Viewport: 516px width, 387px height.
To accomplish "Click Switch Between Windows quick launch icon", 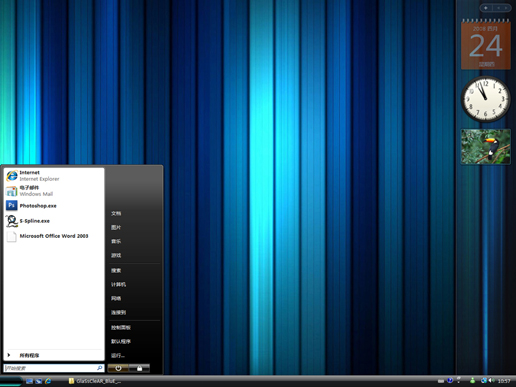I will pos(39,381).
